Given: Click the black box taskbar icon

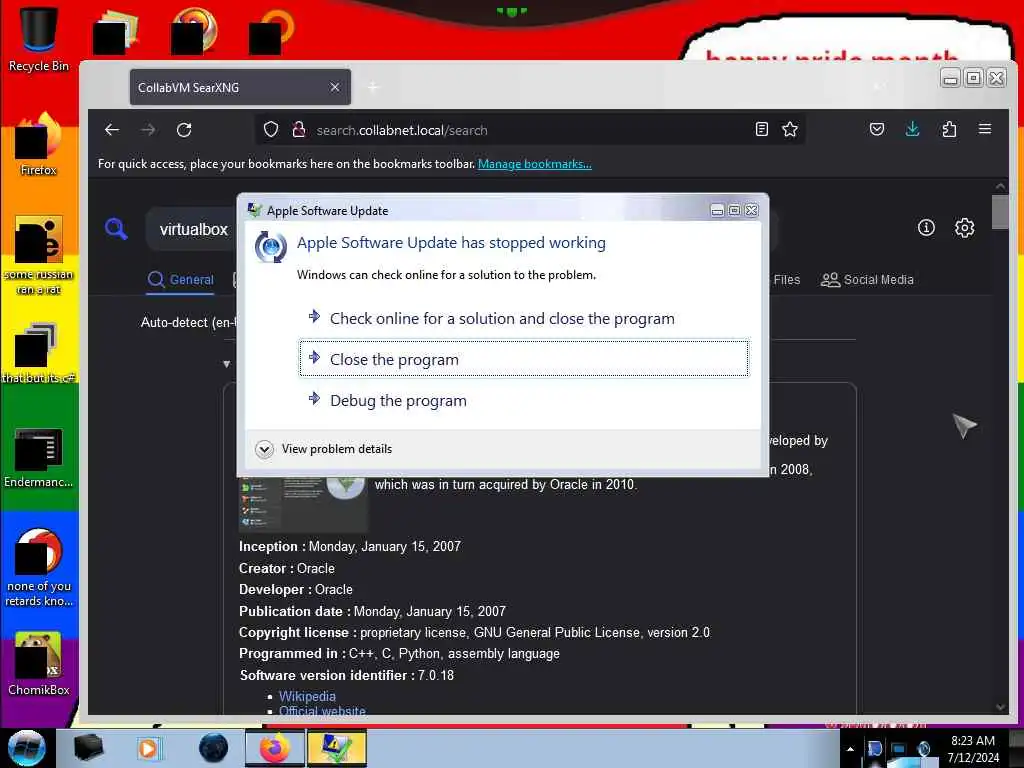Looking at the screenshot, I should 88,748.
